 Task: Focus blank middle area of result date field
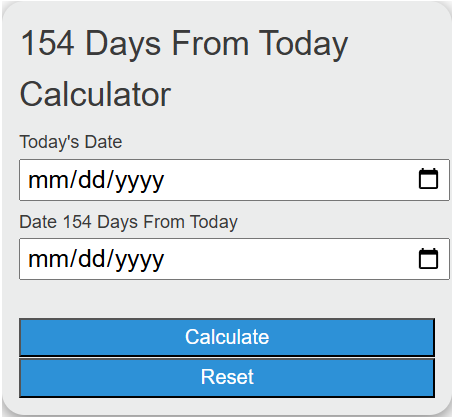click(x=290, y=259)
